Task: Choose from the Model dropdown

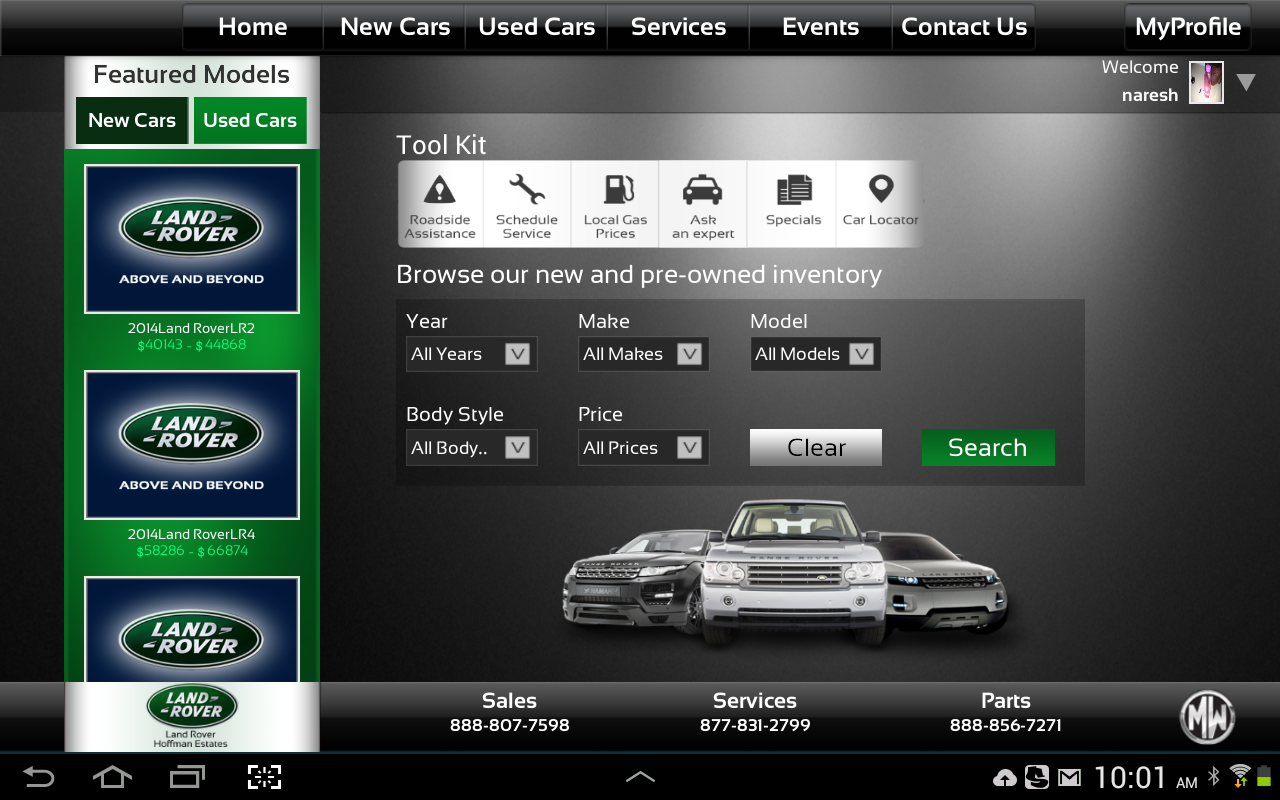Action: [x=815, y=354]
